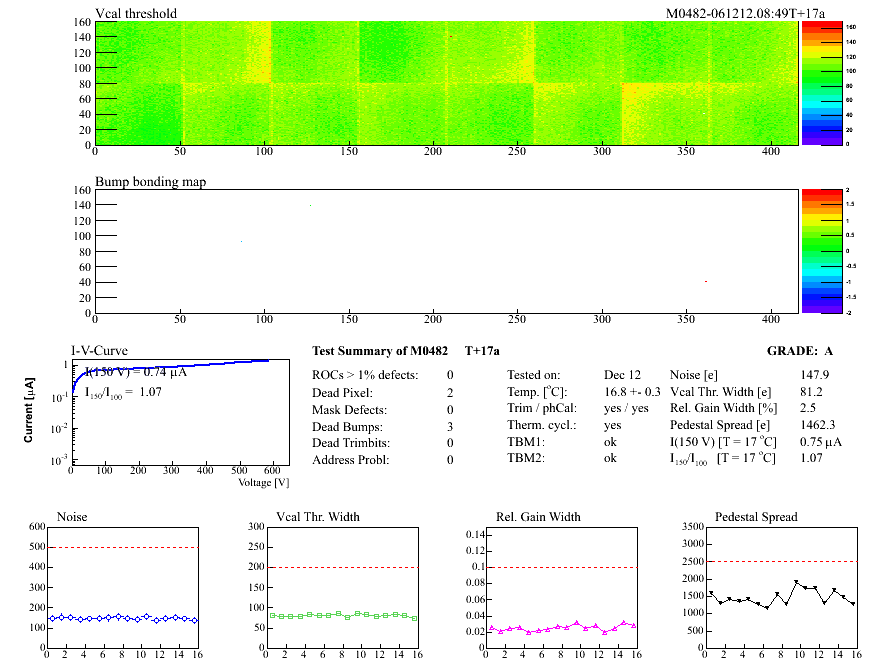Click the 'Vcal Thr. Width' chart title

coord(318,517)
